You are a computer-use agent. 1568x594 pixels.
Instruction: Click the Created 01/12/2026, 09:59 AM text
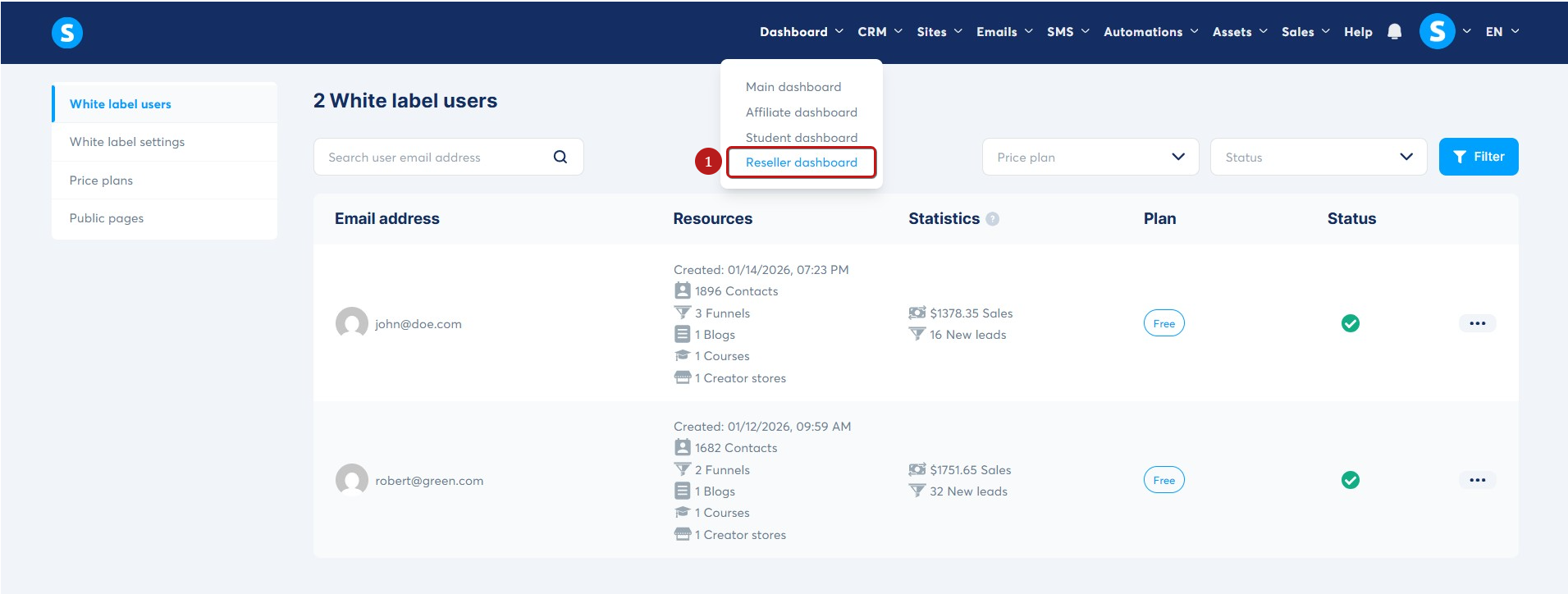click(x=762, y=427)
